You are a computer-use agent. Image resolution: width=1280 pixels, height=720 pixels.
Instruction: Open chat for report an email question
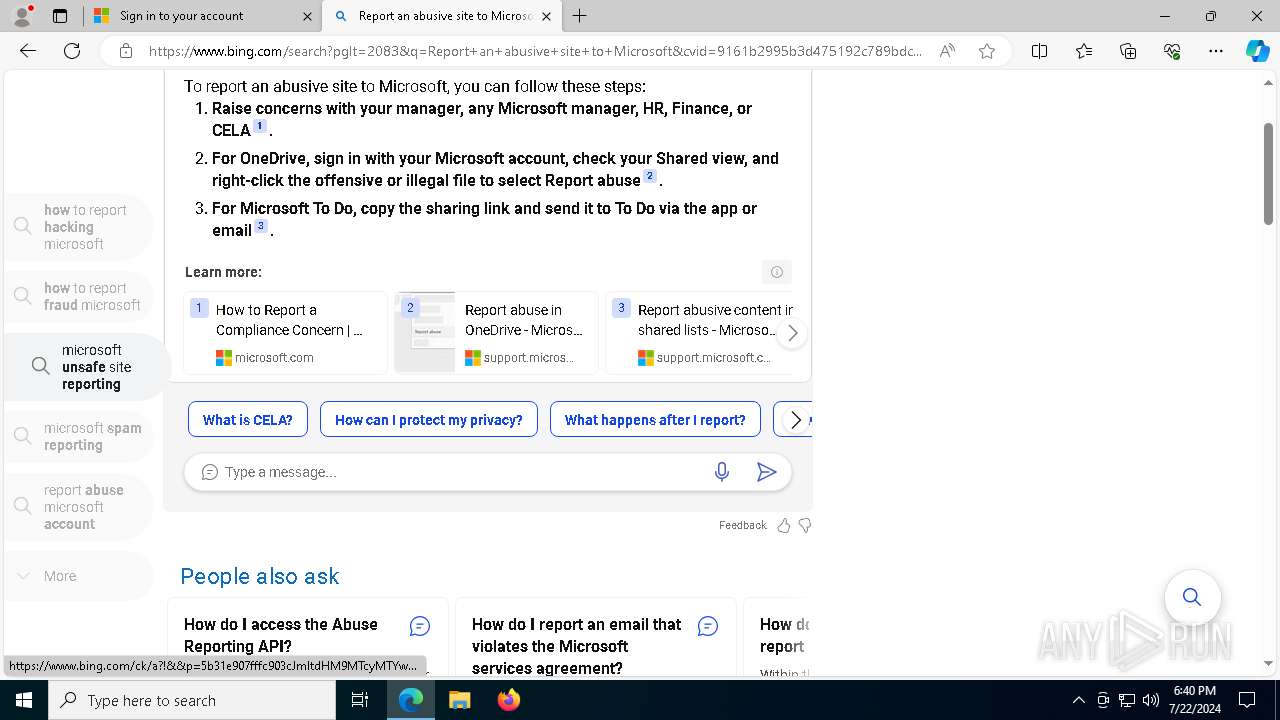[708, 626]
